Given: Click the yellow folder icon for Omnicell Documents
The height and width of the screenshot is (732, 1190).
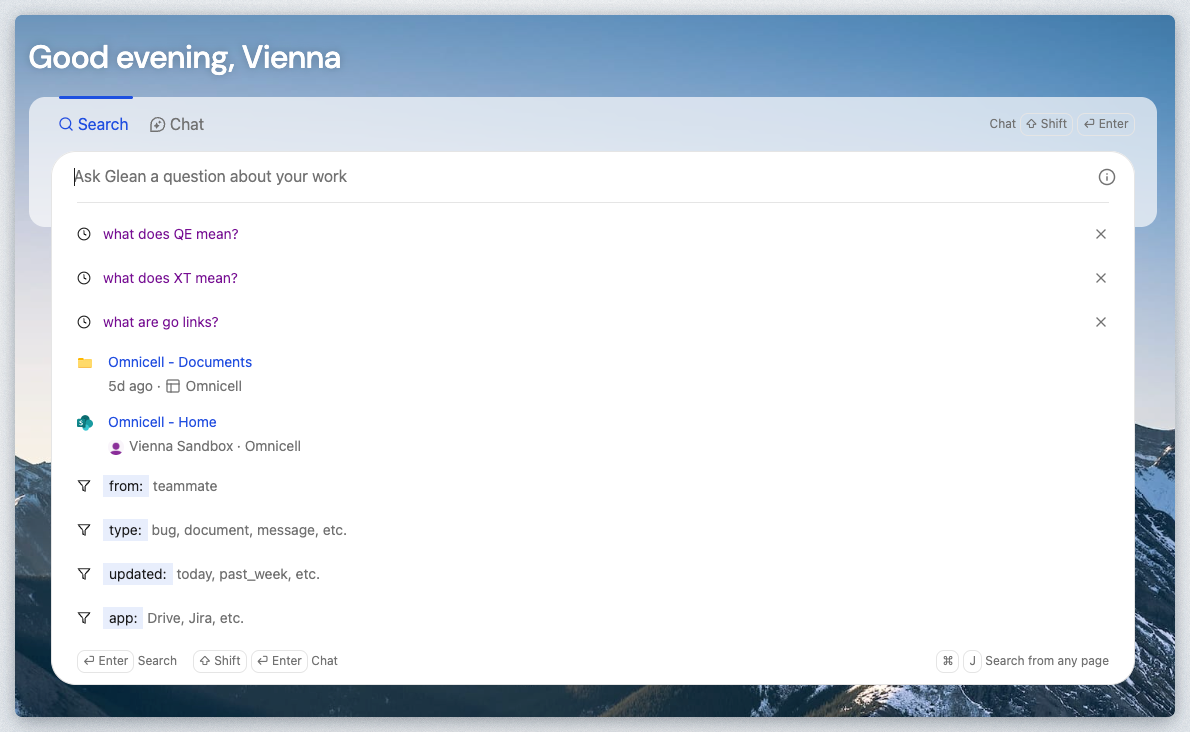Looking at the screenshot, I should coord(85,363).
